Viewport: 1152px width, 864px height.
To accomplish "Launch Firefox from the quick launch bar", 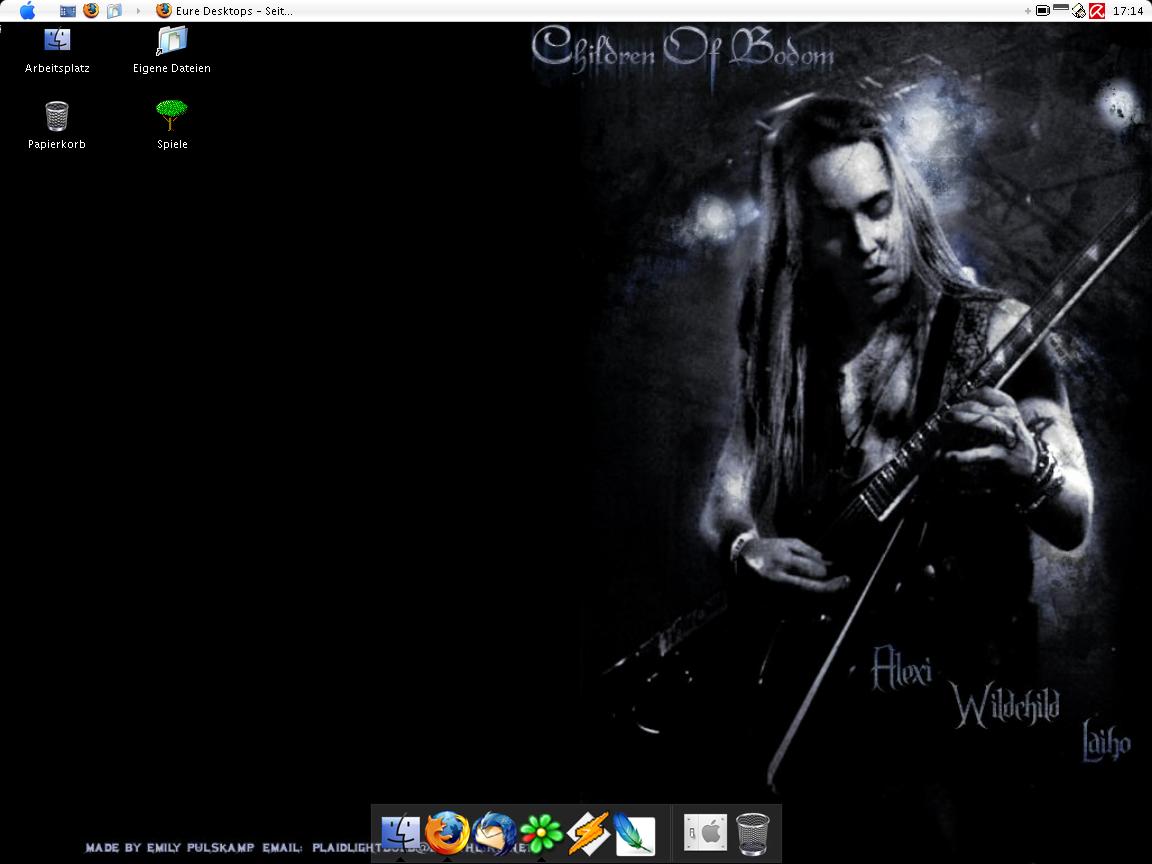I will point(91,10).
